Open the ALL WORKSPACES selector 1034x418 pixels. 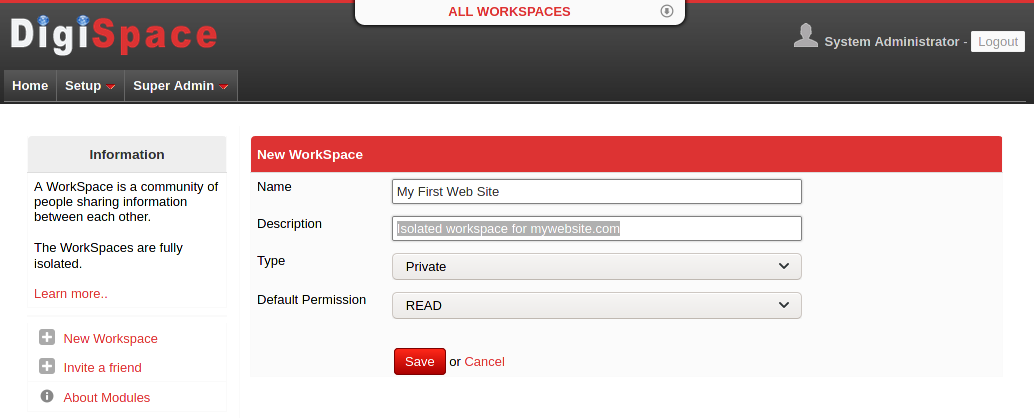point(520,12)
